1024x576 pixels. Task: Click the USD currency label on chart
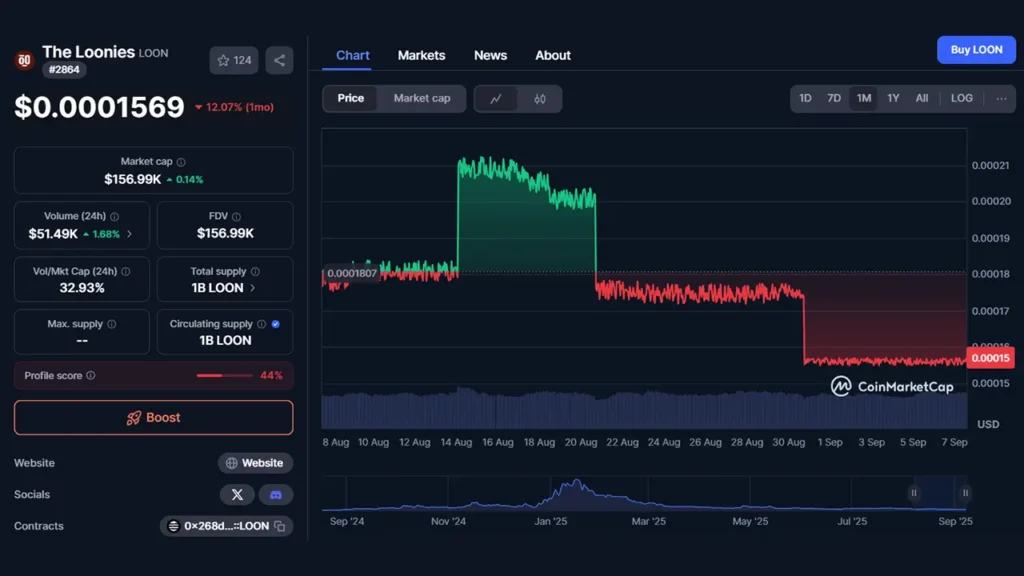pos(987,424)
